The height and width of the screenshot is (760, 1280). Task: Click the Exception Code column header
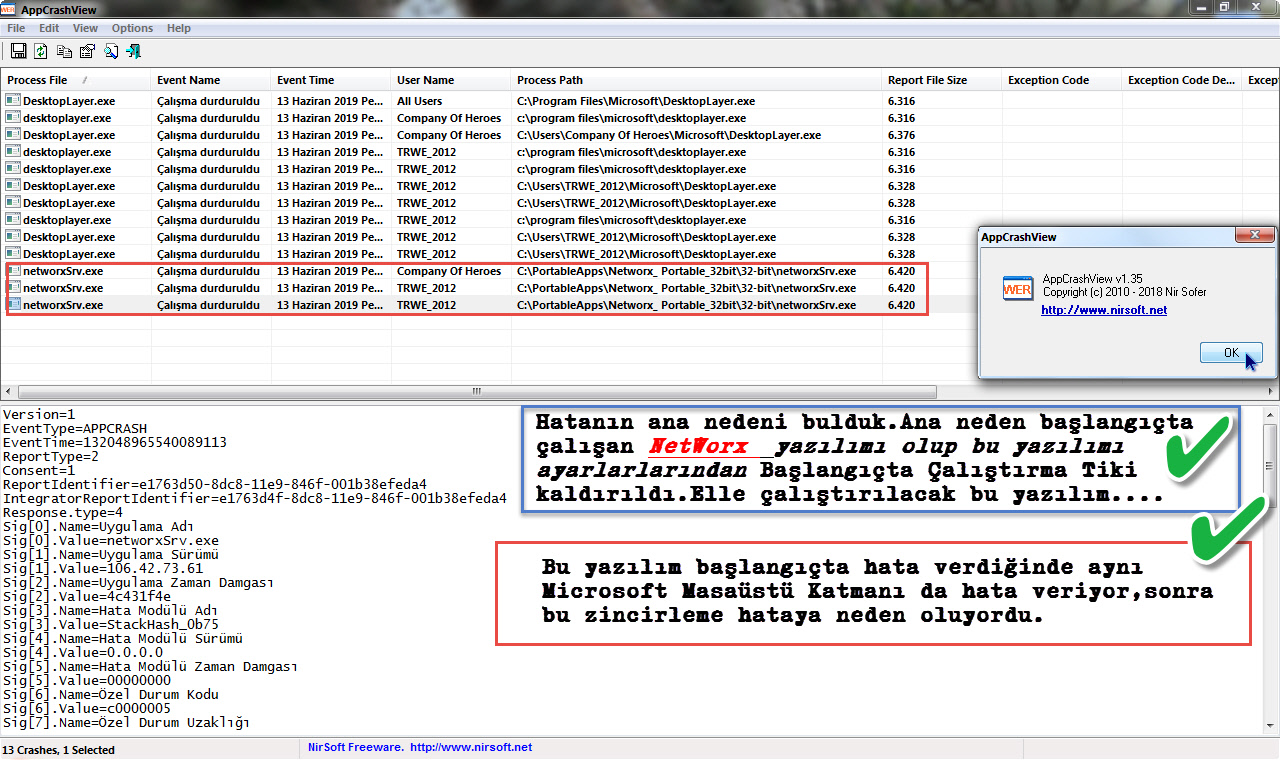1062,80
